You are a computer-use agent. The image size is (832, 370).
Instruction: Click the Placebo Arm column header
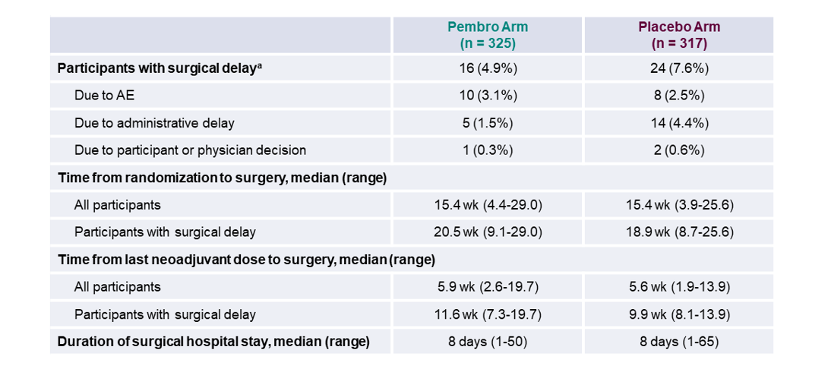pyautogui.click(x=679, y=35)
